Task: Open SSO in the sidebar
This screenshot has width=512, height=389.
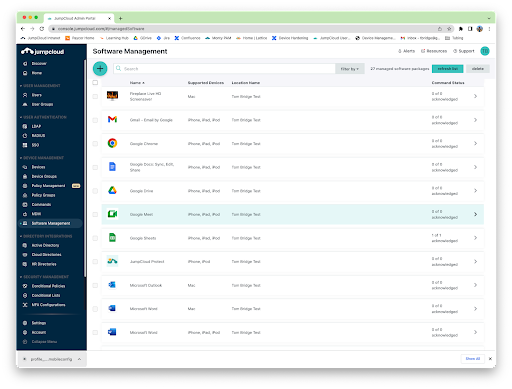Action: [x=35, y=145]
